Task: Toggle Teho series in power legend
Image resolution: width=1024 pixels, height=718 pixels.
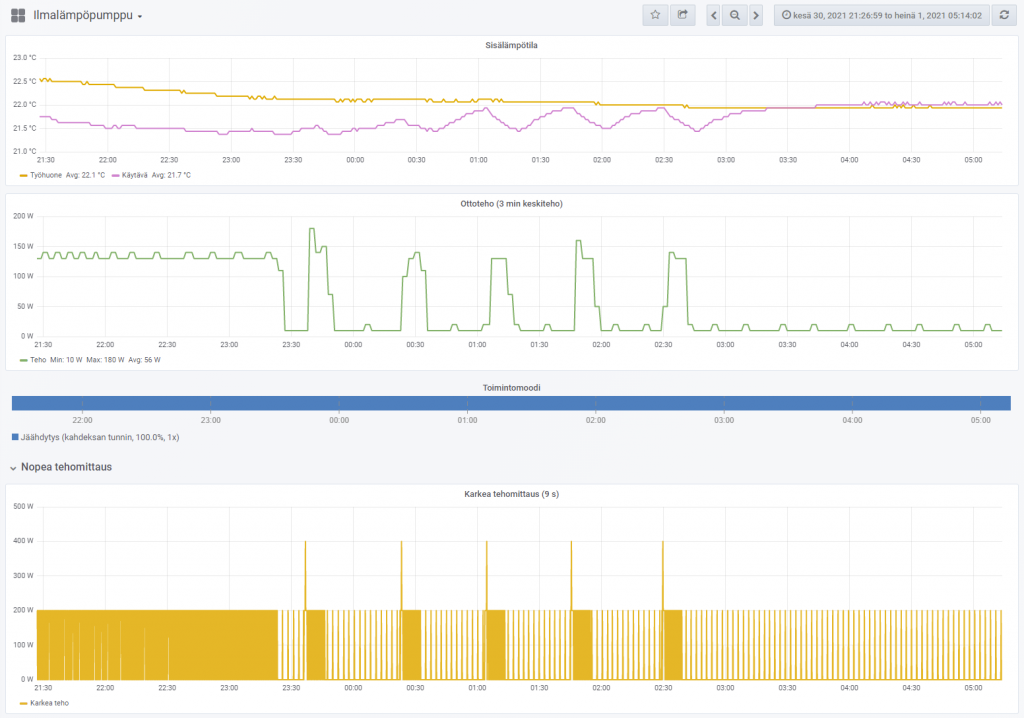Action: (38, 360)
